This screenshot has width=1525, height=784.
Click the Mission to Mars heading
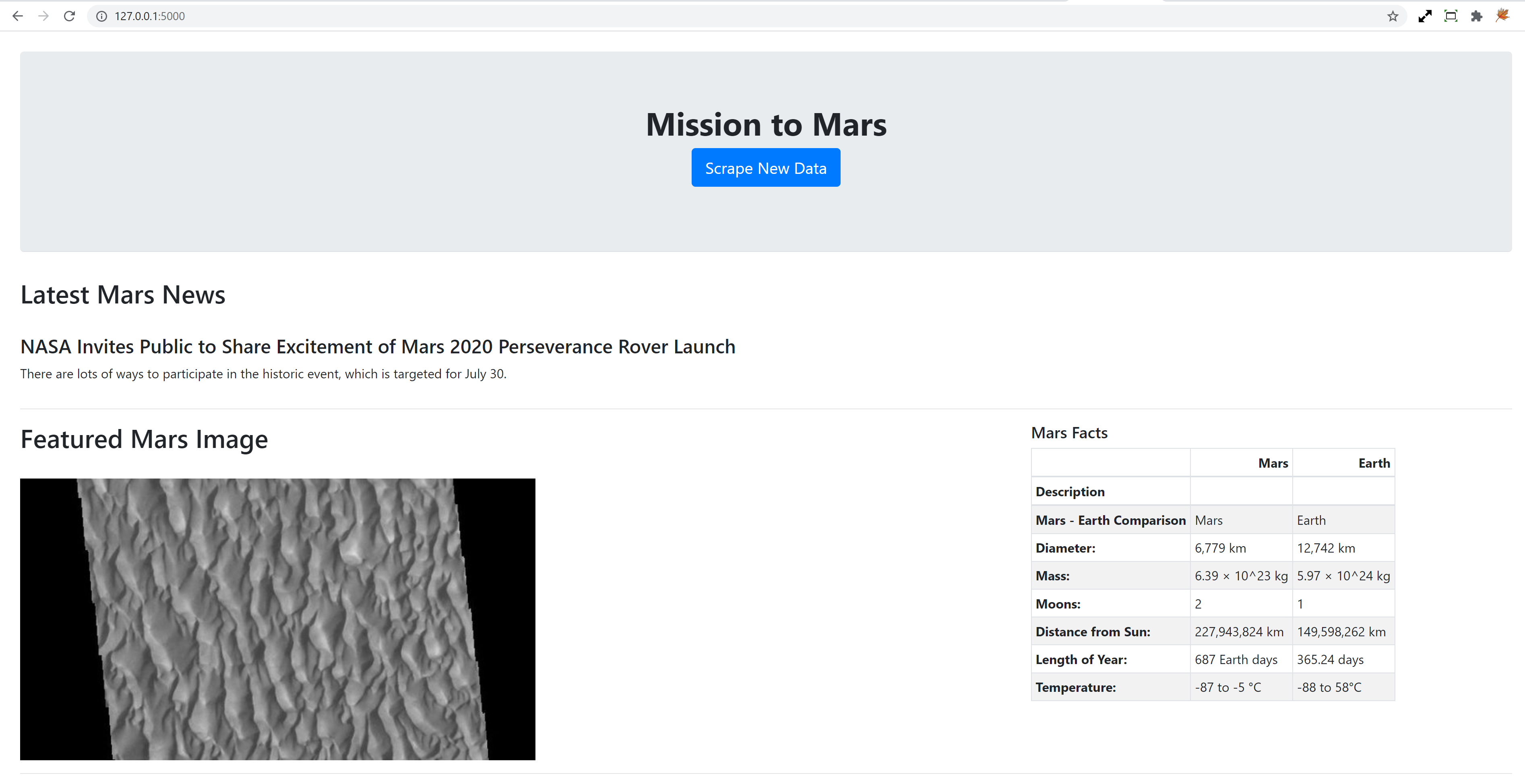765,124
